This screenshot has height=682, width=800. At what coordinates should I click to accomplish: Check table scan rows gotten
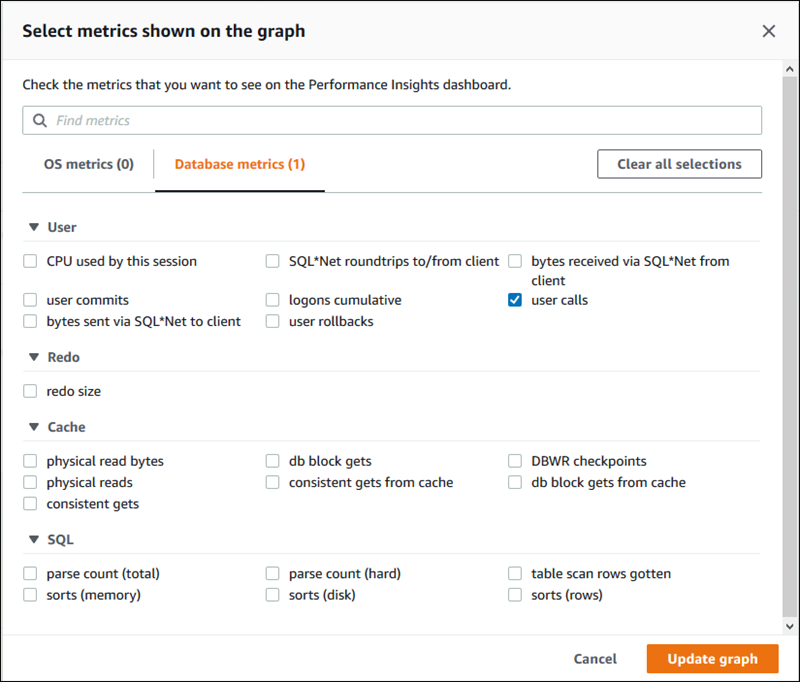coord(514,573)
